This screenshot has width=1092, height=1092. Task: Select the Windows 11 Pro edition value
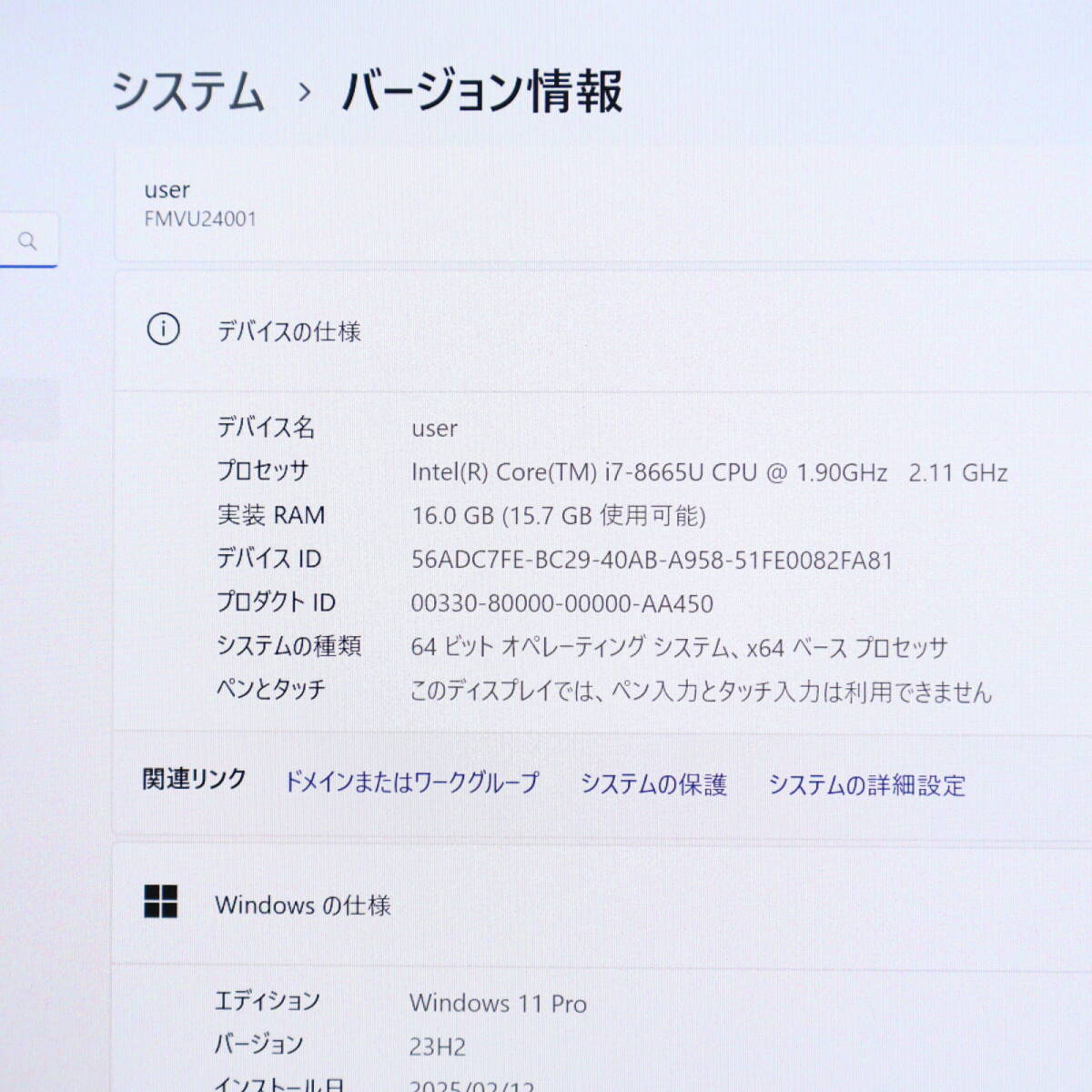coord(498,1003)
